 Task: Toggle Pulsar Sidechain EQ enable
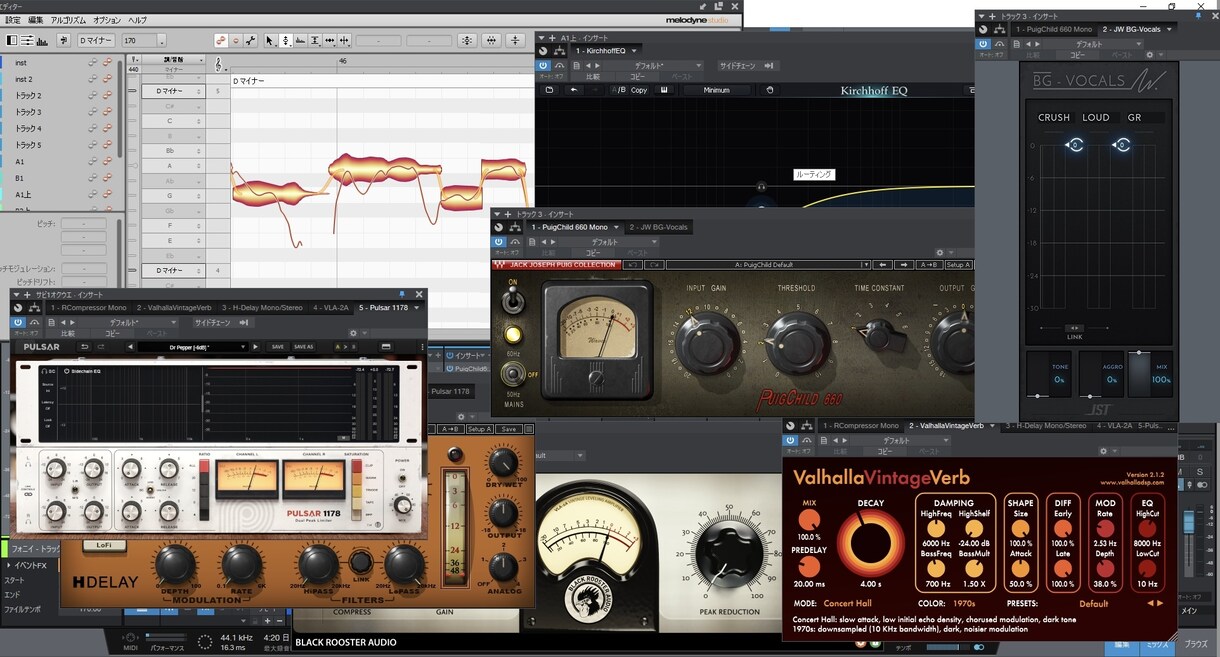67,371
